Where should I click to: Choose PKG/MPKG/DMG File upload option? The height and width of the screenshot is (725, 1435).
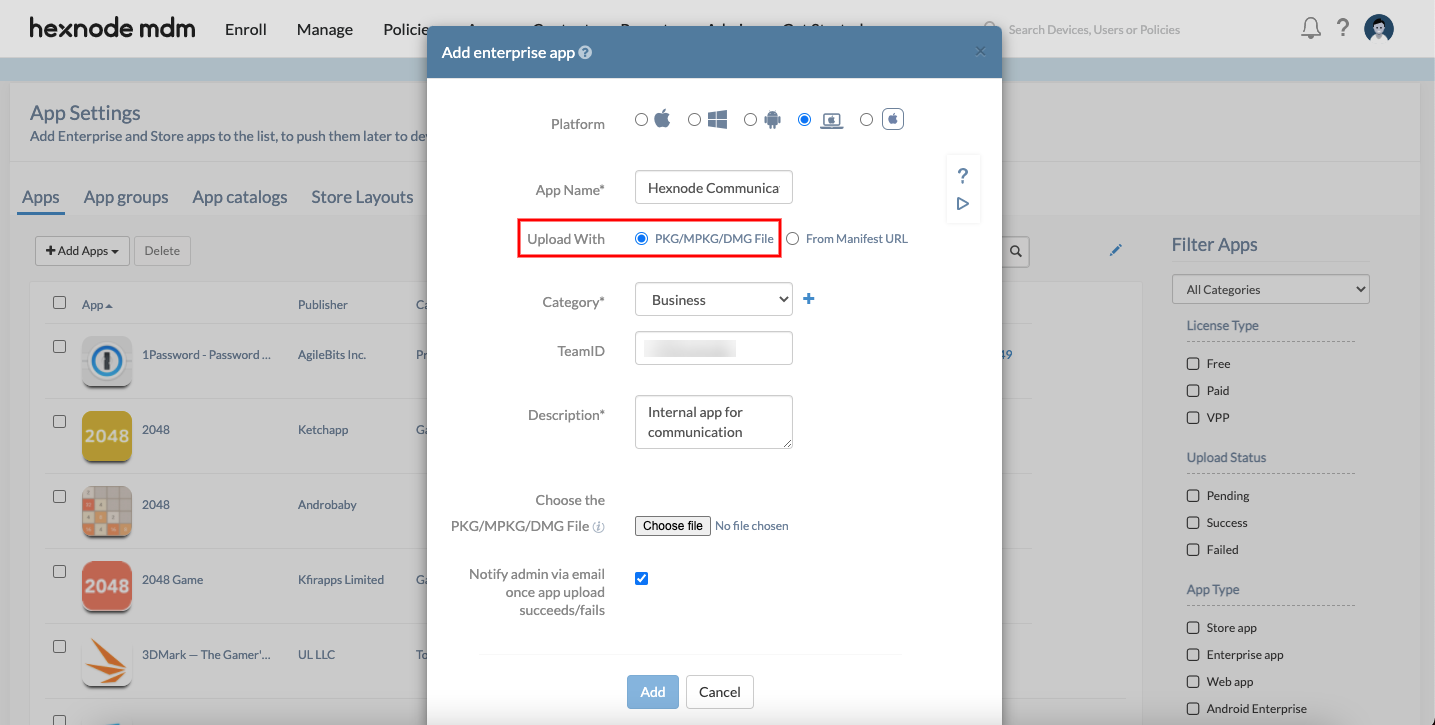click(x=642, y=239)
